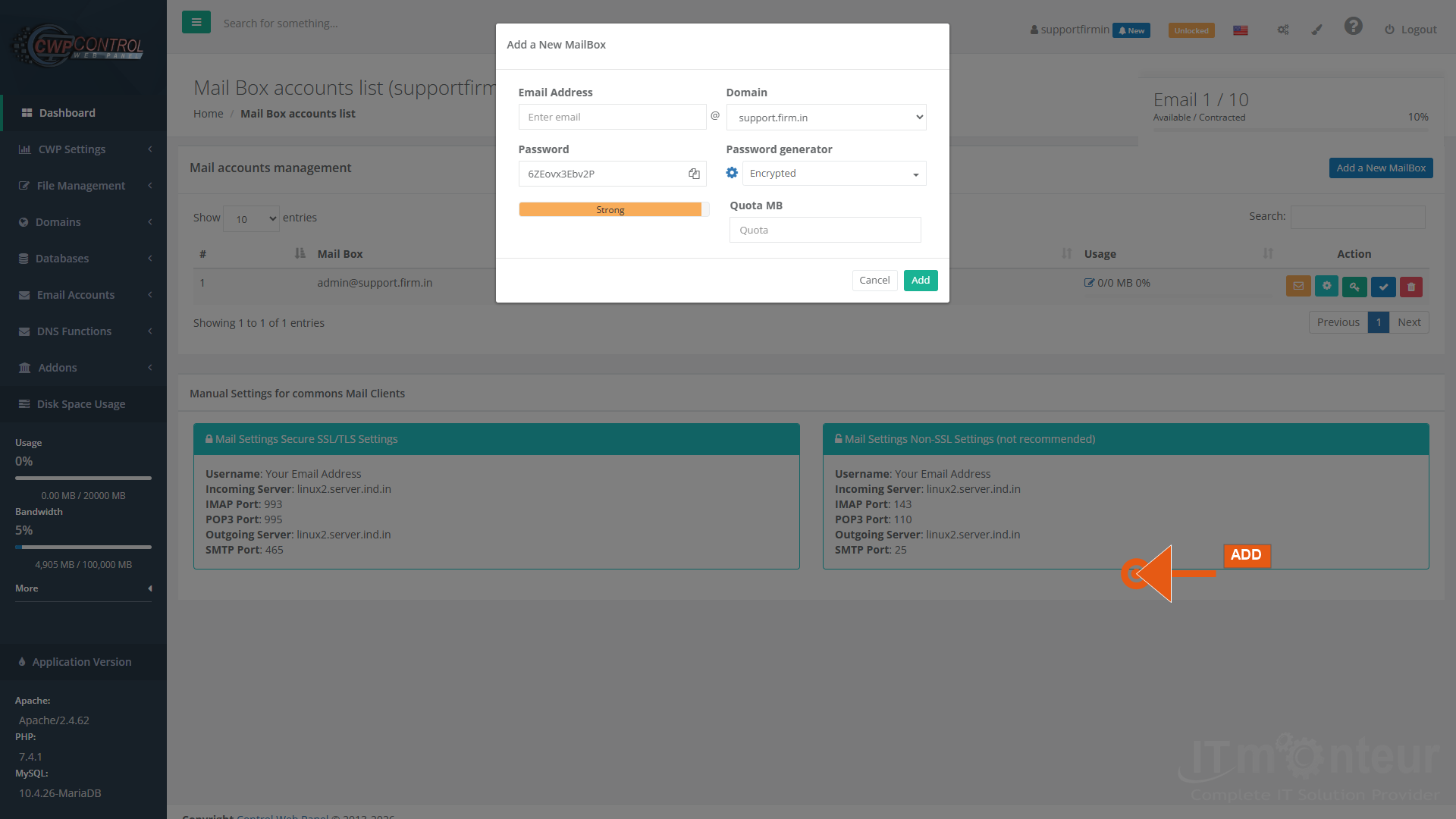
Task: Open the New notifications bell badge
Action: 1131,30
